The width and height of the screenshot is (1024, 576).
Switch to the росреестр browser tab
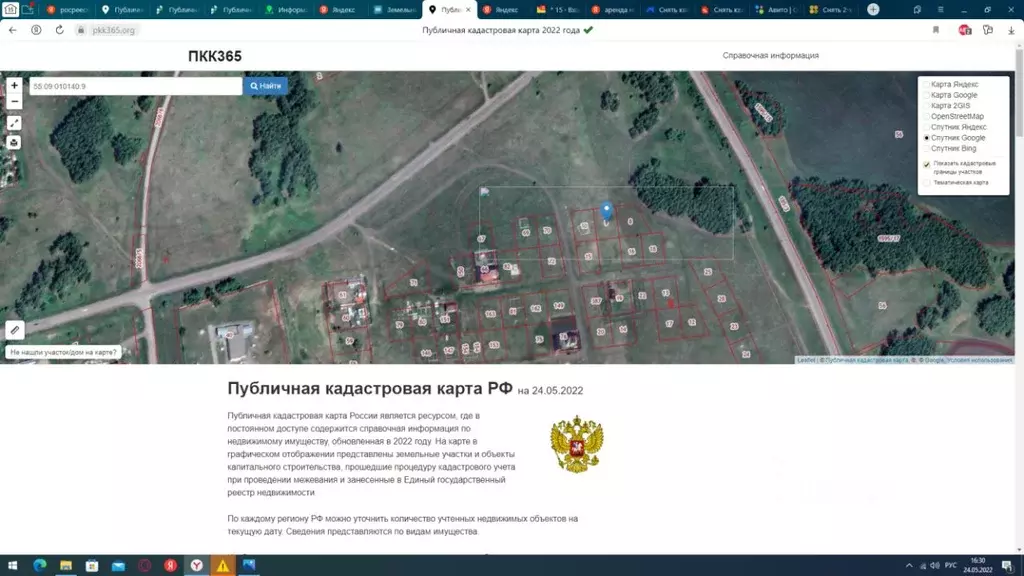point(70,10)
